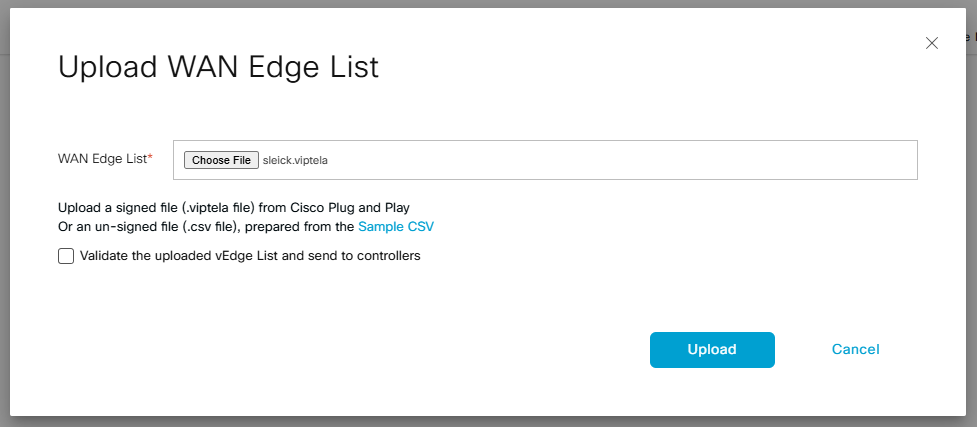977x427 pixels.
Task: Enable Validate the uploaded vEdge List checkbox
Action: pos(66,256)
